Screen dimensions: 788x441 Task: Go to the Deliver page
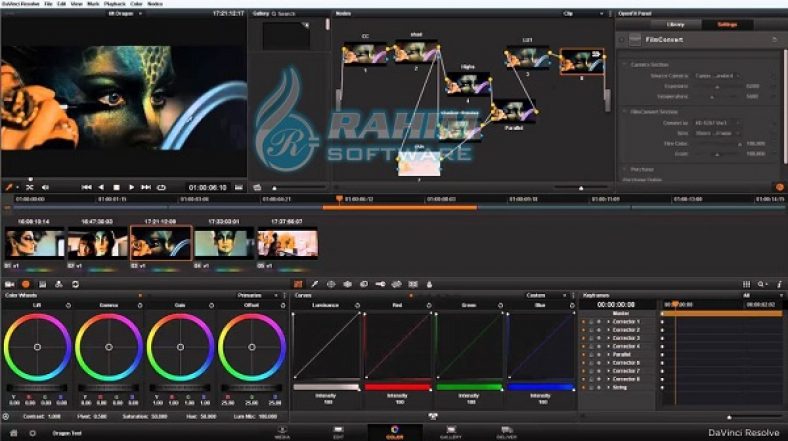click(x=507, y=432)
